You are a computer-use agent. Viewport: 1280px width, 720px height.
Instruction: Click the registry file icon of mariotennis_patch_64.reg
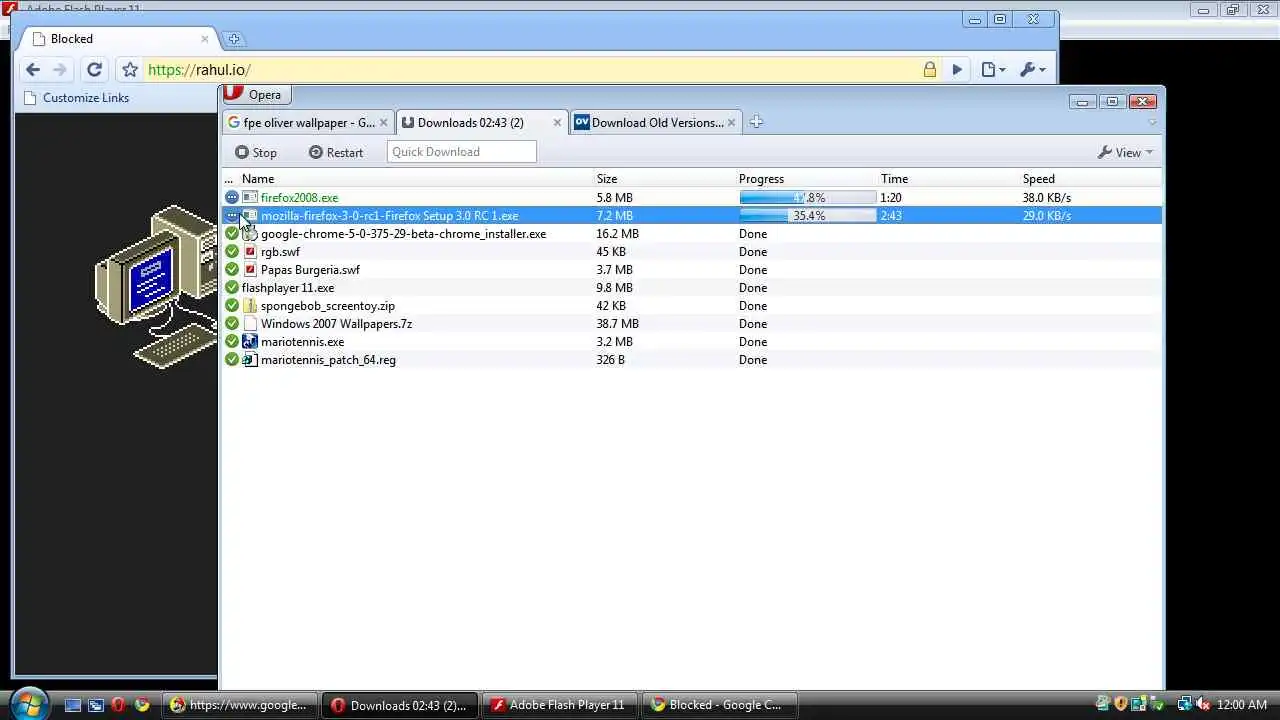click(x=250, y=359)
